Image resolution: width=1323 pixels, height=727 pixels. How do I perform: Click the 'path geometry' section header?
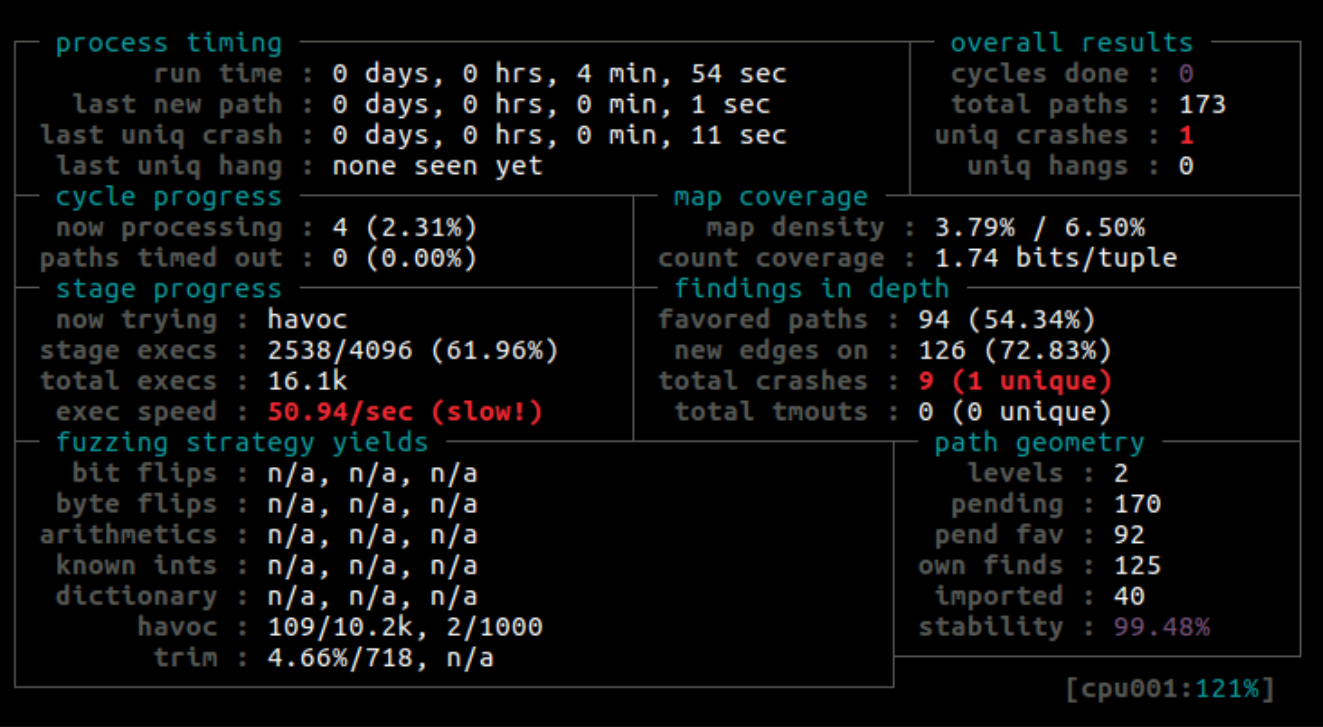click(1039, 442)
